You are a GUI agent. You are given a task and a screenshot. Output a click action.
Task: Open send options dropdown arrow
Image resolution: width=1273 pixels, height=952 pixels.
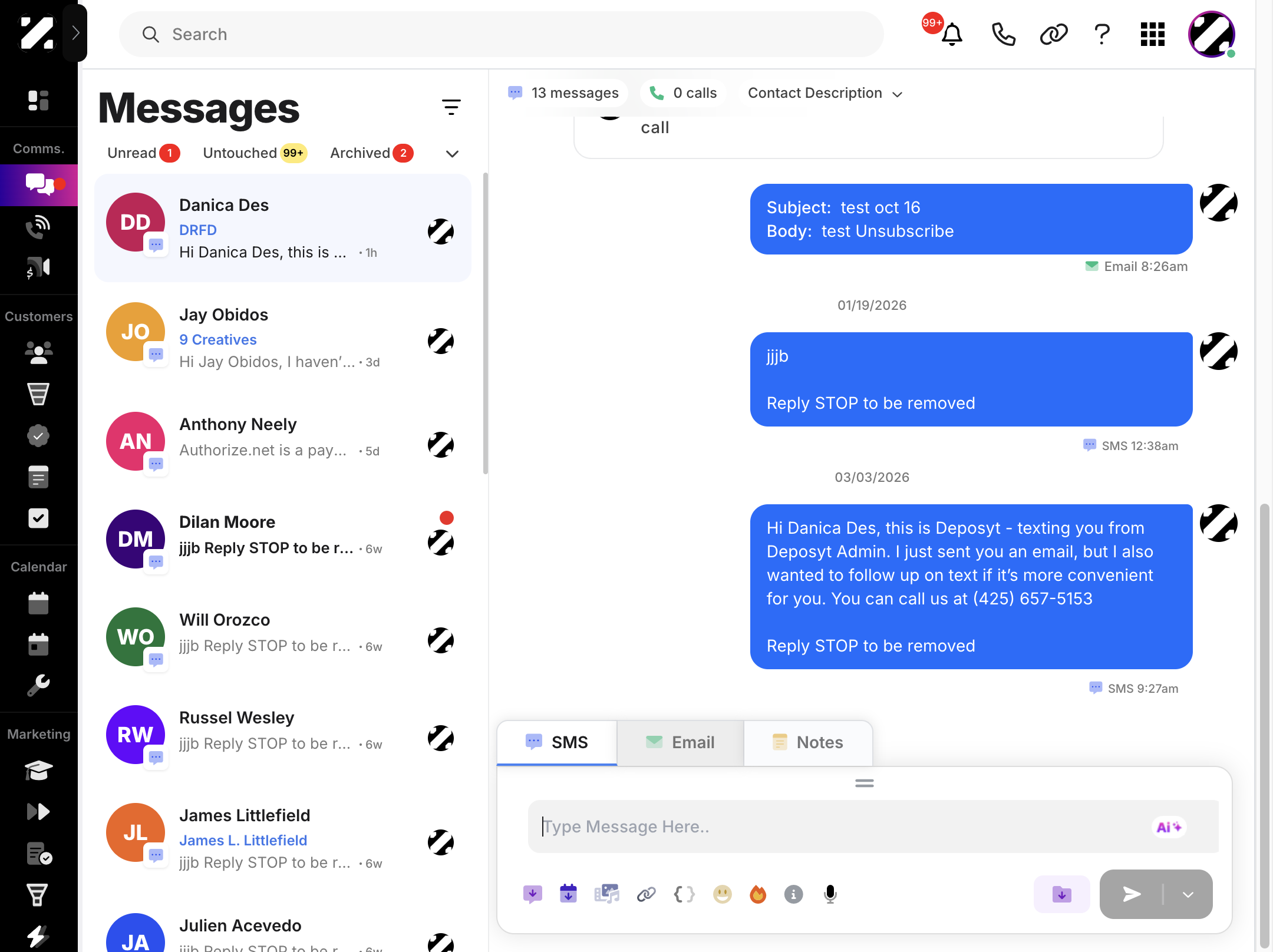click(1188, 894)
